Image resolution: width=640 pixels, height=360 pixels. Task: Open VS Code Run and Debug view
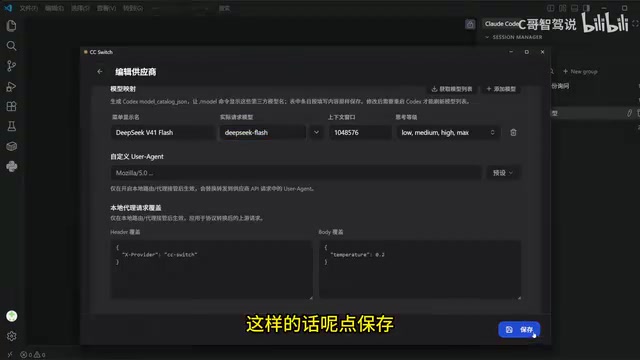(11, 86)
